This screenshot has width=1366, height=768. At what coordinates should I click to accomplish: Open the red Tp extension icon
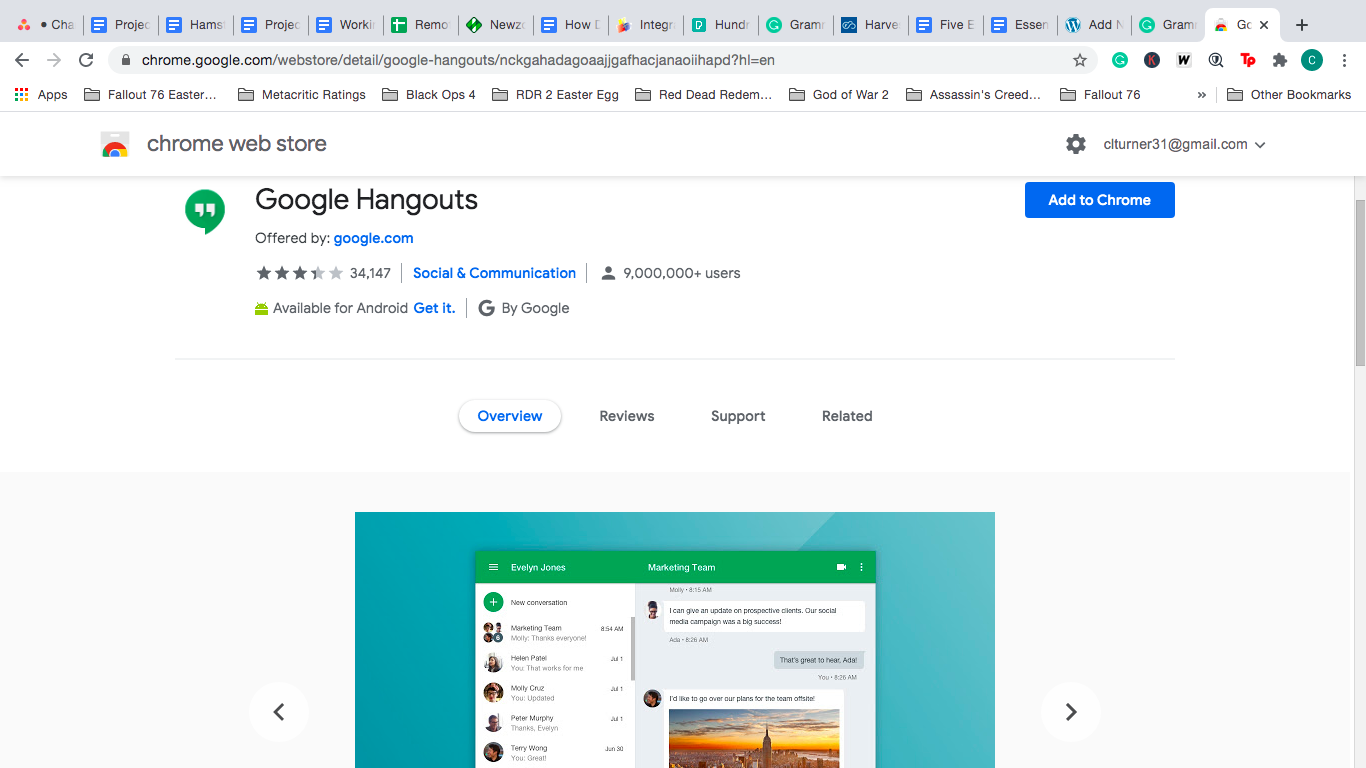tap(1248, 60)
